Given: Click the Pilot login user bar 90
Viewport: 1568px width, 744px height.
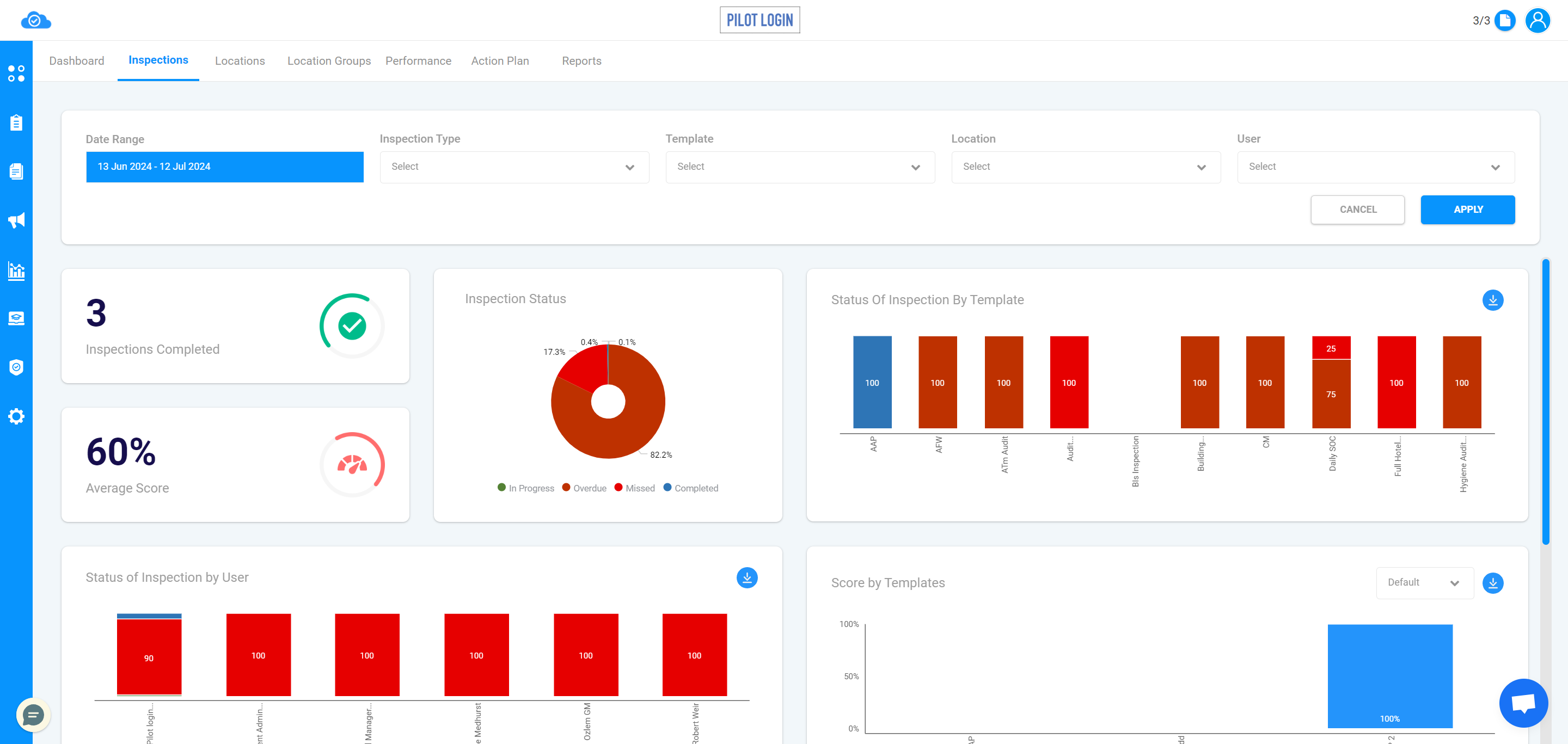Looking at the screenshot, I should 149,657.
